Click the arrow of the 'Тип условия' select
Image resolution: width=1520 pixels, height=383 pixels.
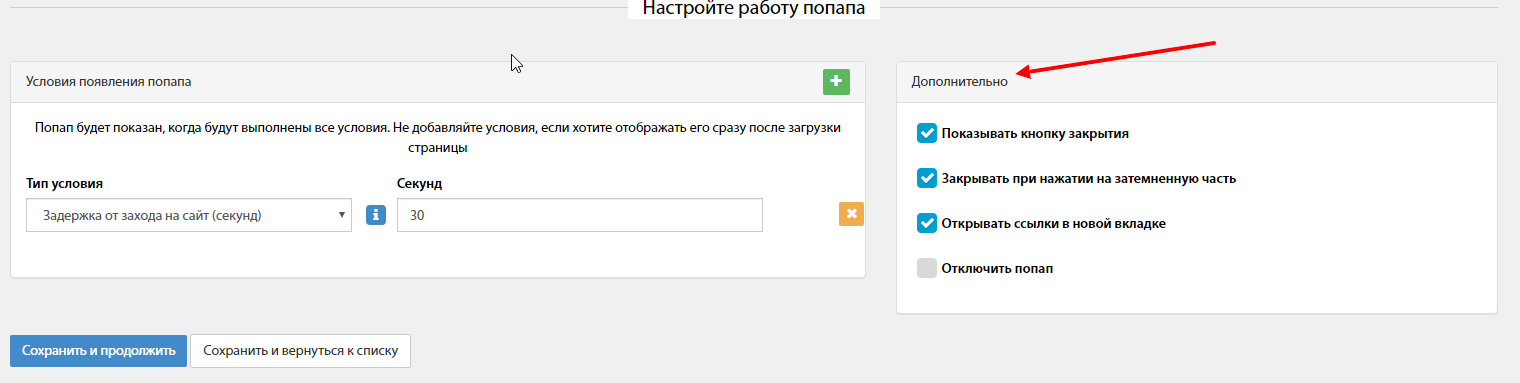coord(342,215)
